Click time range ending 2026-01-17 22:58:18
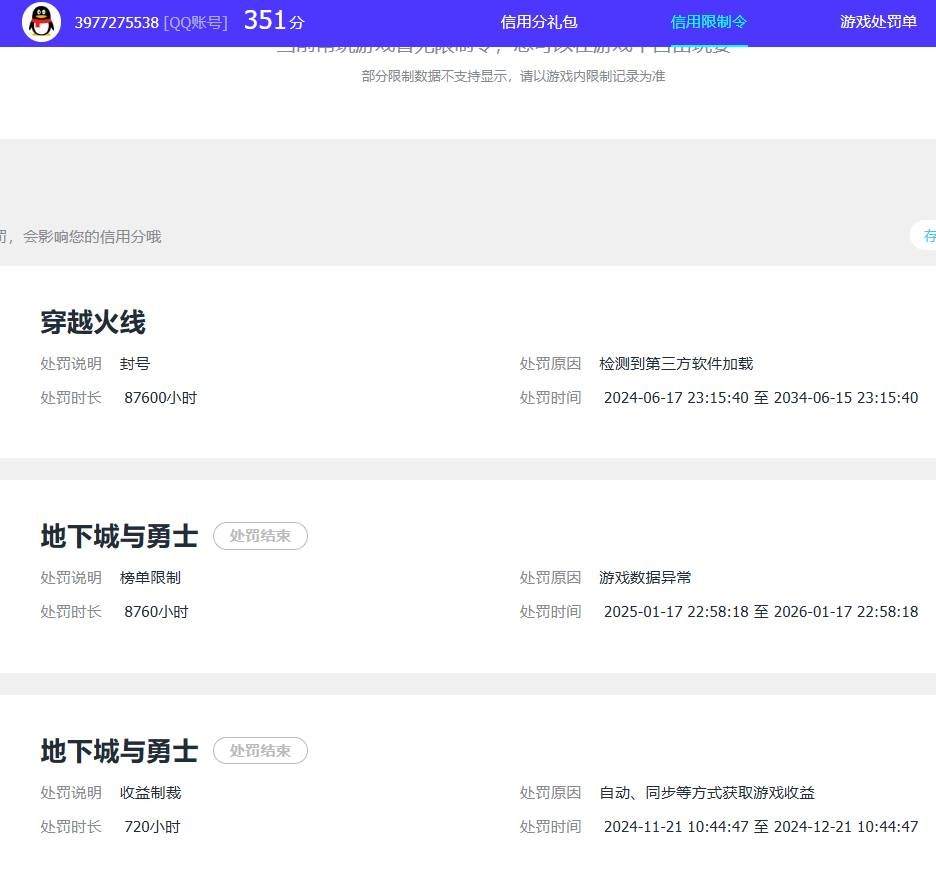Image resolution: width=936 pixels, height=884 pixels. tap(761, 612)
